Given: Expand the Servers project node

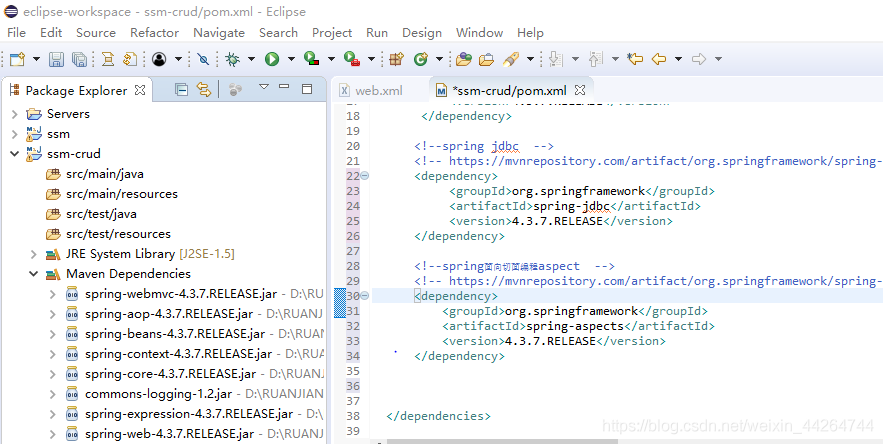Looking at the screenshot, I should [15, 114].
